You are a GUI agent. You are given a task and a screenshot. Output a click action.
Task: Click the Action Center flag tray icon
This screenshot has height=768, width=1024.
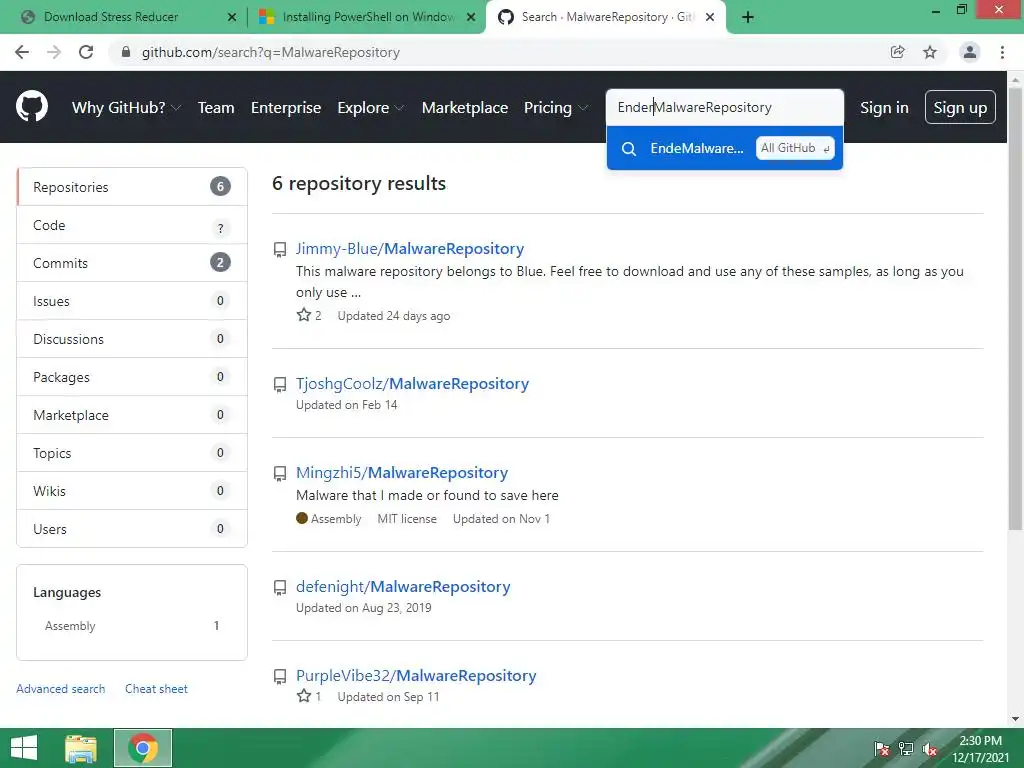pyautogui.click(x=882, y=749)
